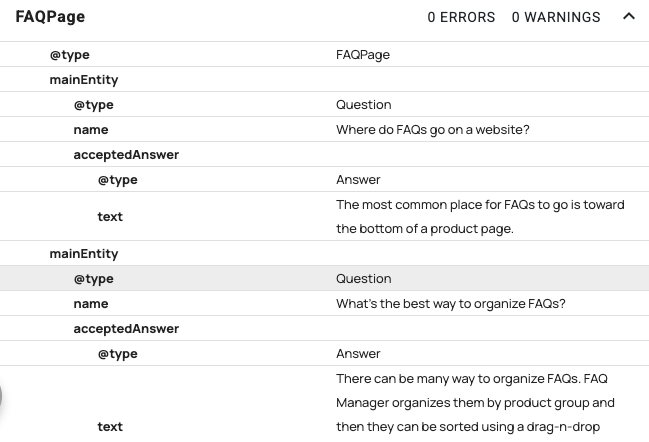Click the FAQPage panel heading

(50, 17)
